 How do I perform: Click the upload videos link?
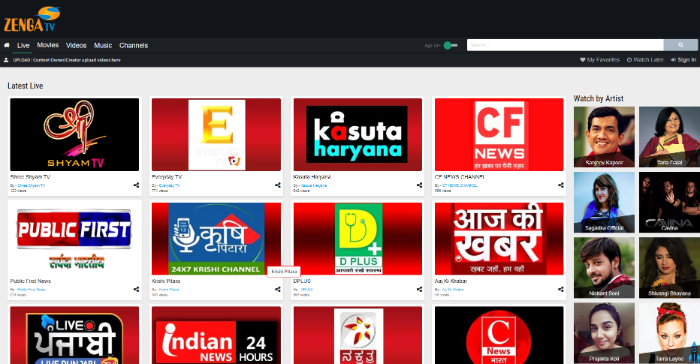point(67,60)
